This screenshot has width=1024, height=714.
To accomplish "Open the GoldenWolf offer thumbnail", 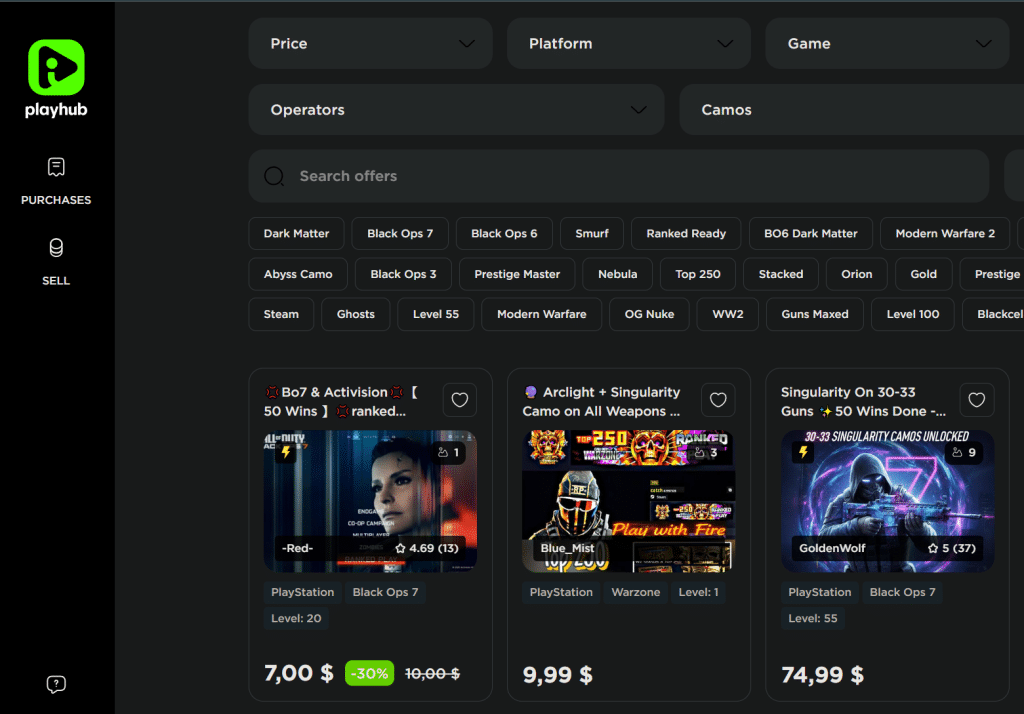I will tap(888, 501).
